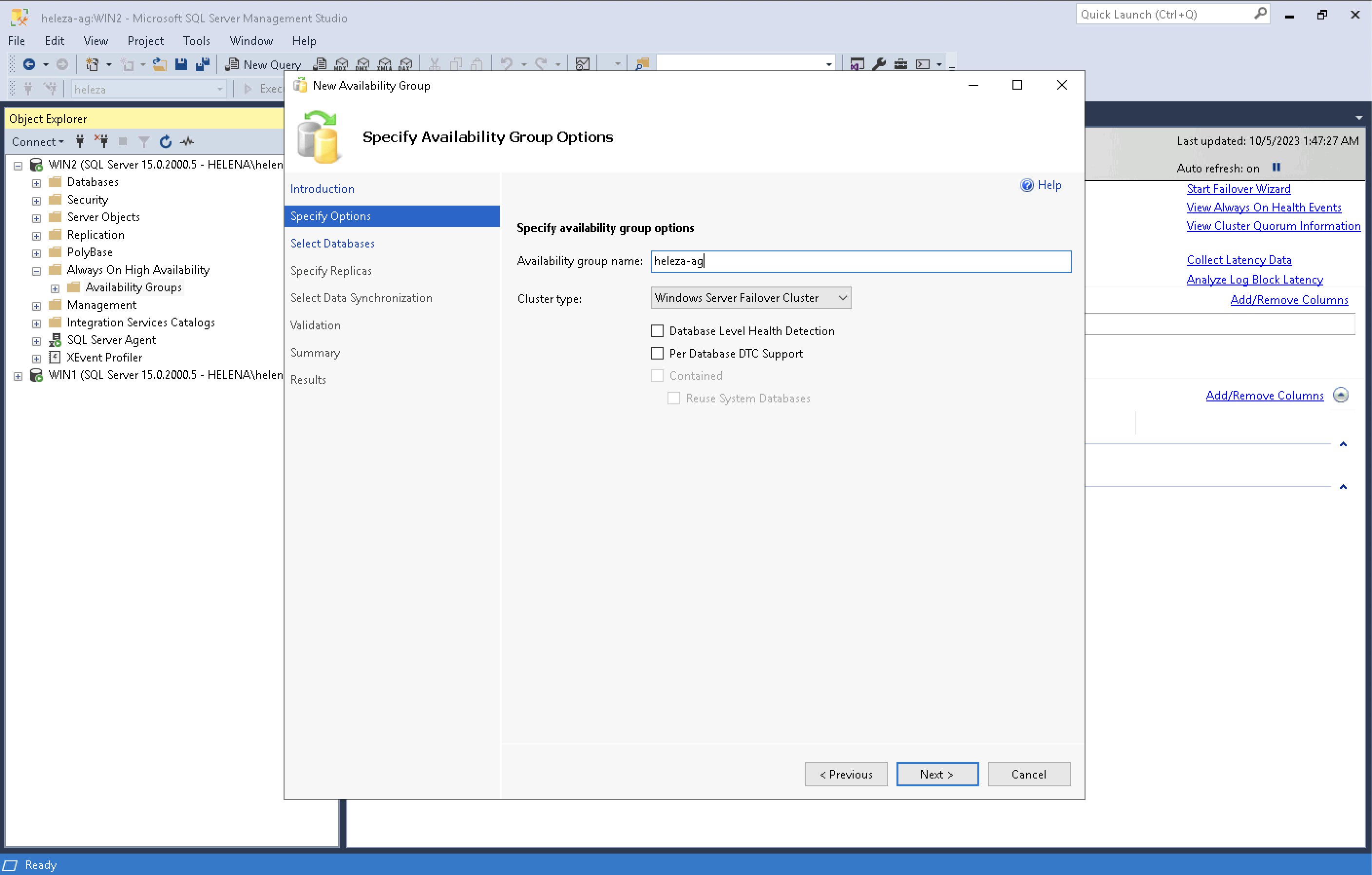Click the wrench Properties toolbar icon
Viewport: 1372px width, 875px height.
coord(878,64)
